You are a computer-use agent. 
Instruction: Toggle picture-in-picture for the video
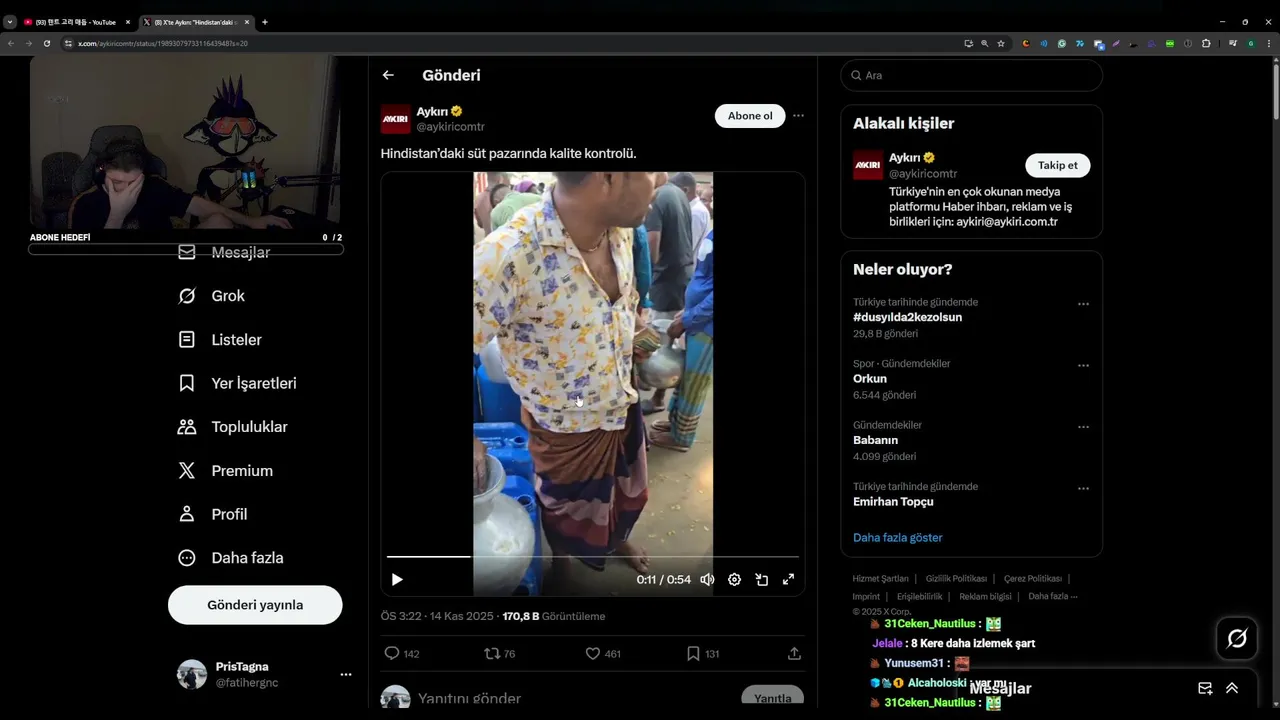pos(761,579)
